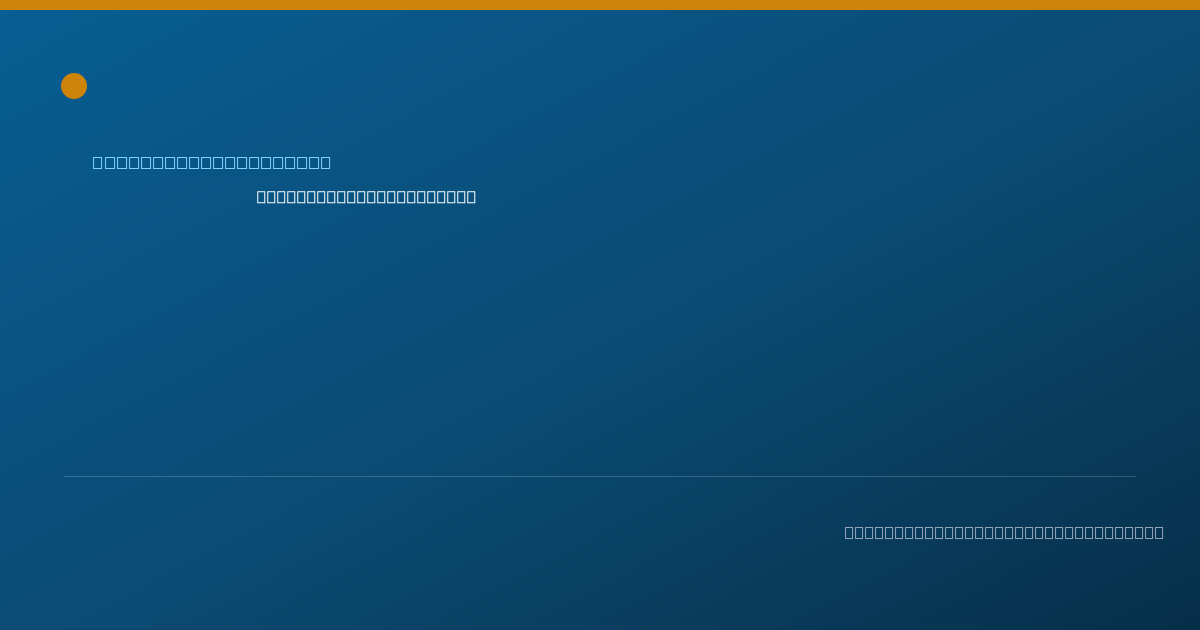Click the gray footer text line
Viewport: 1200px width, 630px height.
[1004, 533]
